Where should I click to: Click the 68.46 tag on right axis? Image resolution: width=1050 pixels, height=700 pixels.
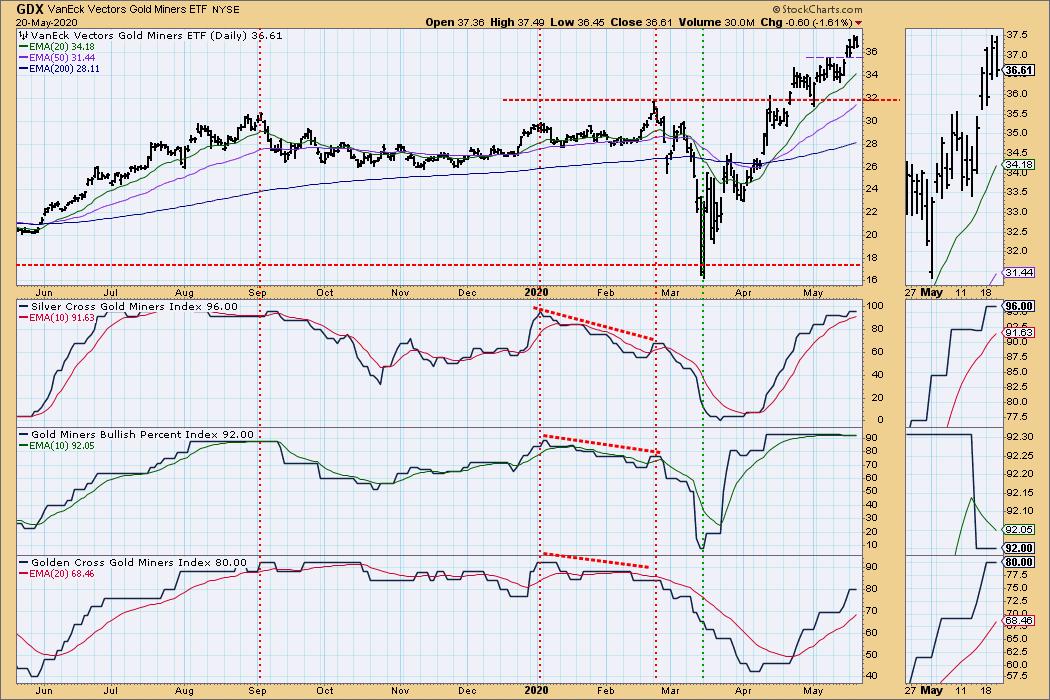(1019, 621)
